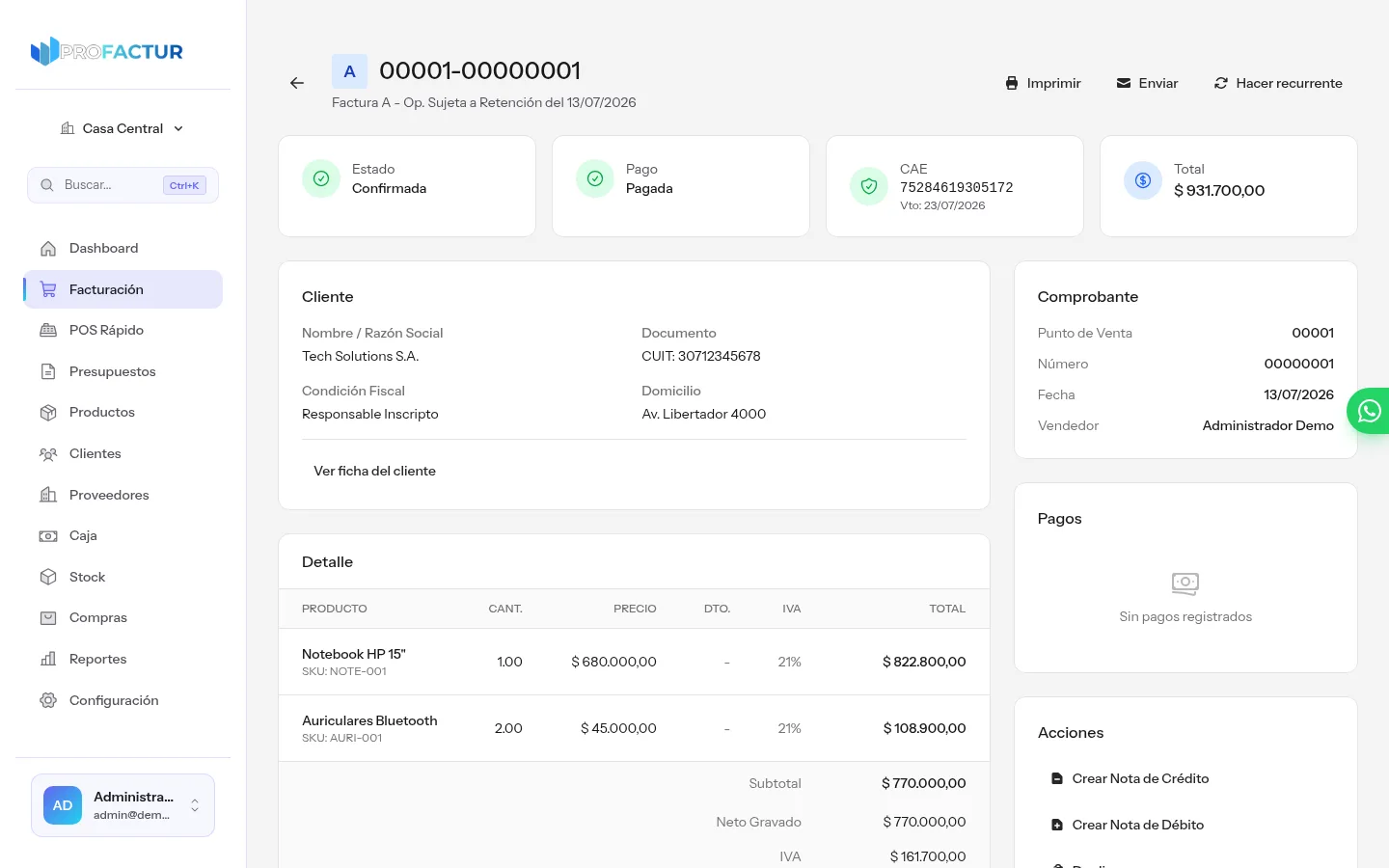Open the Facturación menu item
Screen dimensions: 1389x868
point(123,289)
